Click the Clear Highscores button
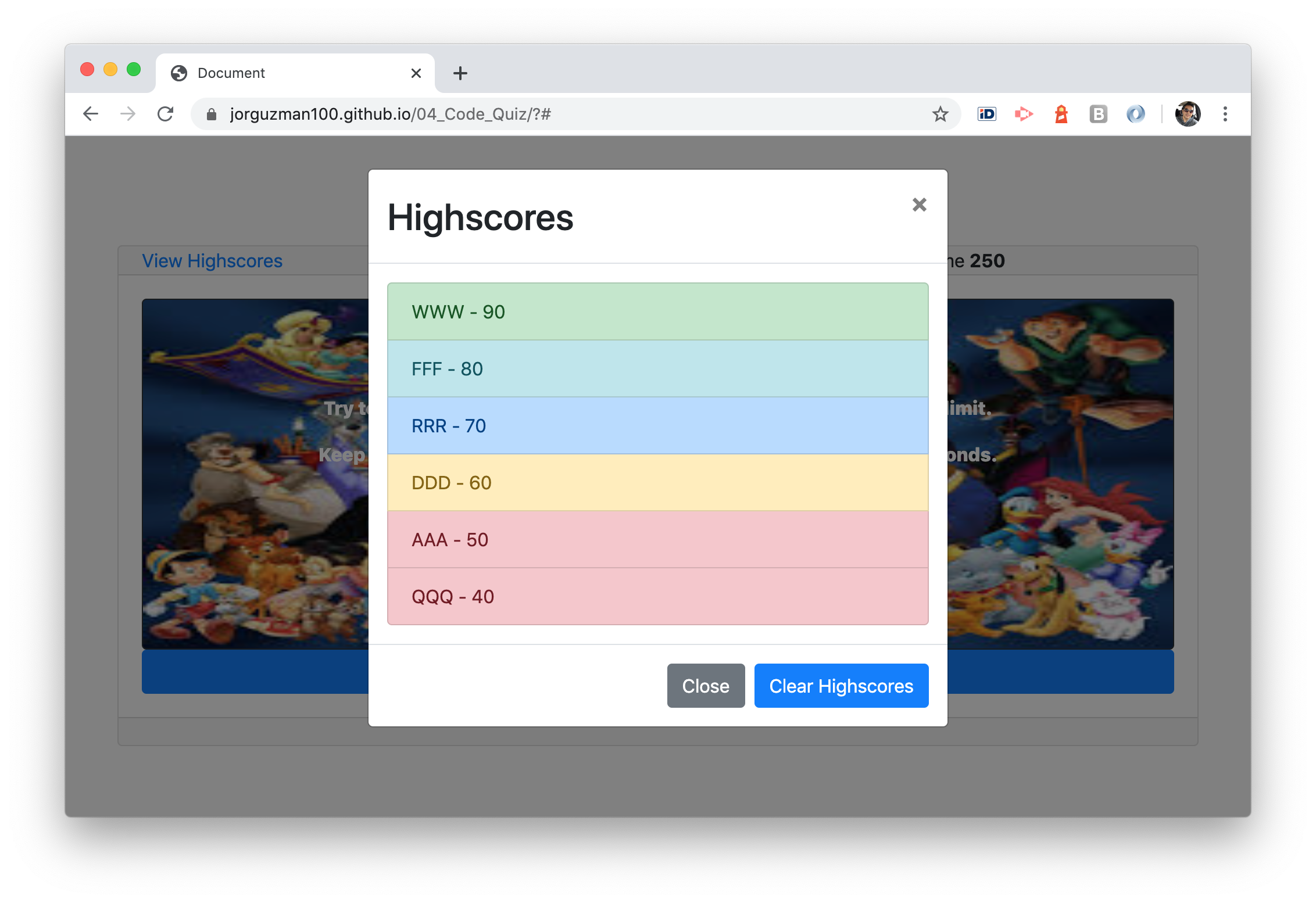This screenshot has height=903, width=1316. point(841,686)
